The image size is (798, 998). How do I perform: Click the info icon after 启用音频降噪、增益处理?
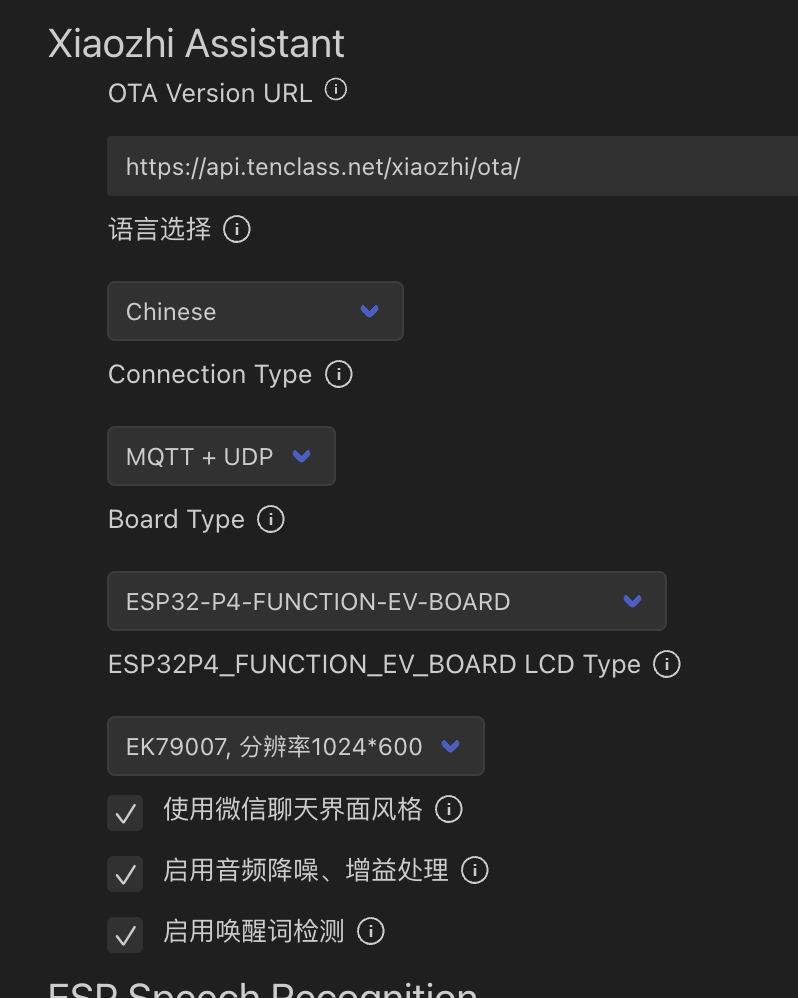475,870
